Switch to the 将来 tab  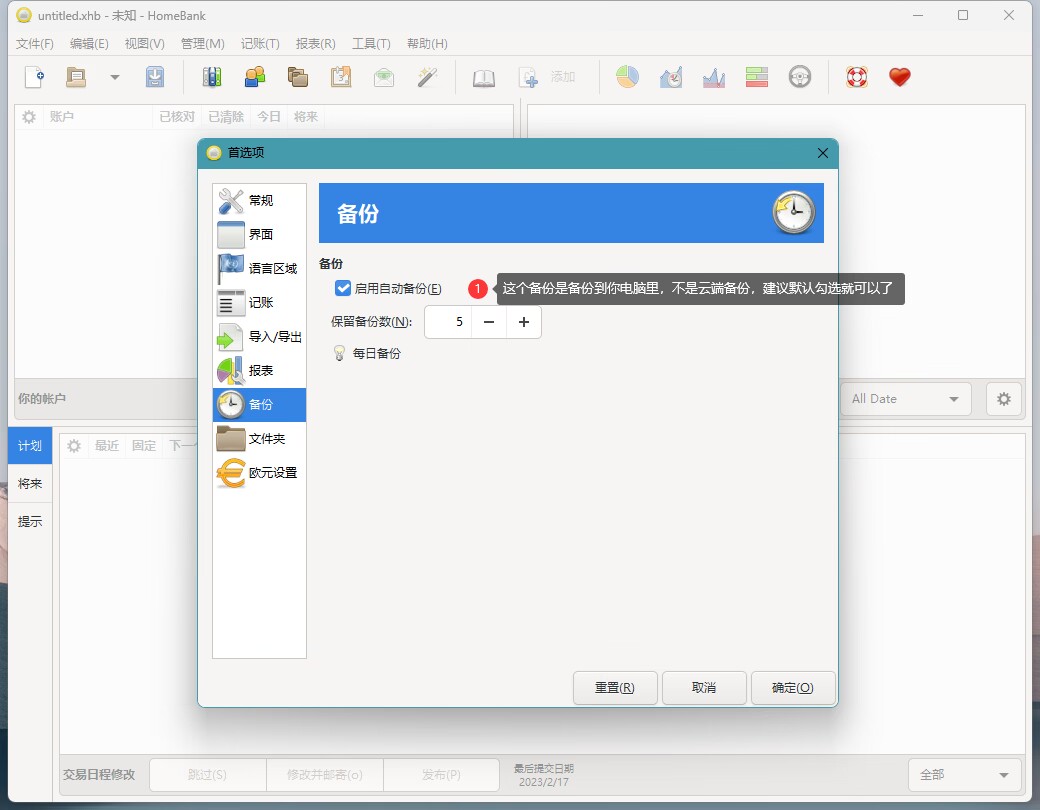point(30,484)
